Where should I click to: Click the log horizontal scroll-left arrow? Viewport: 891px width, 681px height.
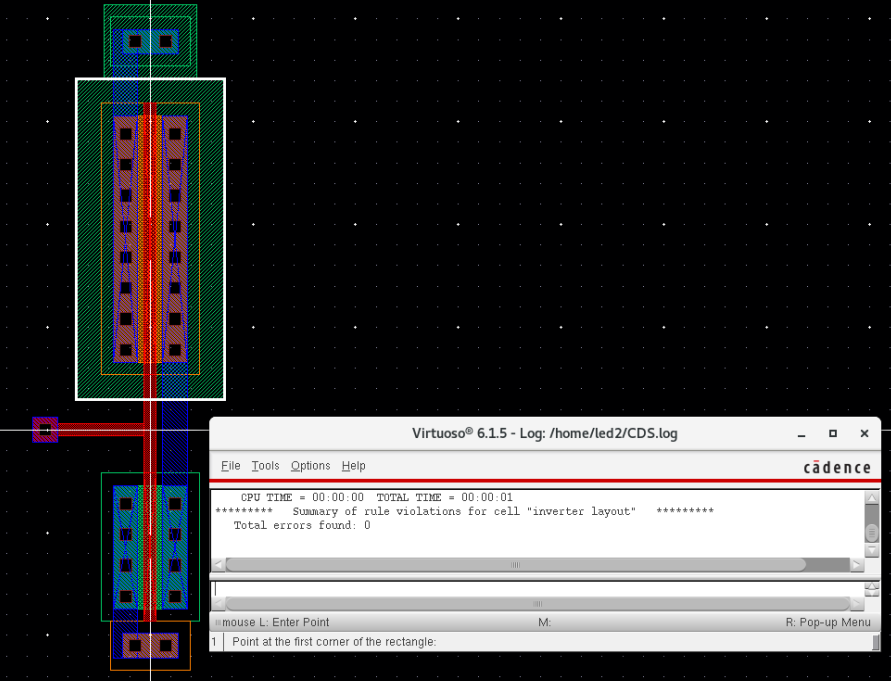(x=217, y=565)
